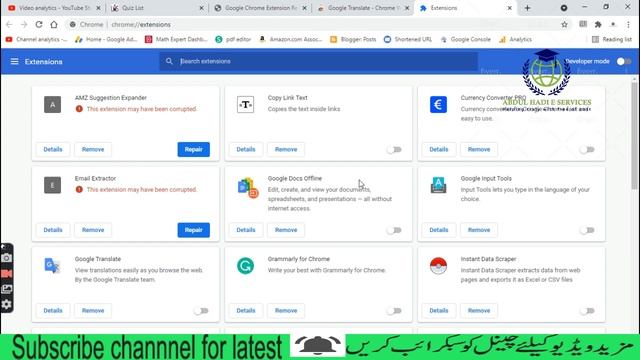The image size is (640, 360).
Task: Remove the Copy Link Text extension
Action: coord(286,149)
